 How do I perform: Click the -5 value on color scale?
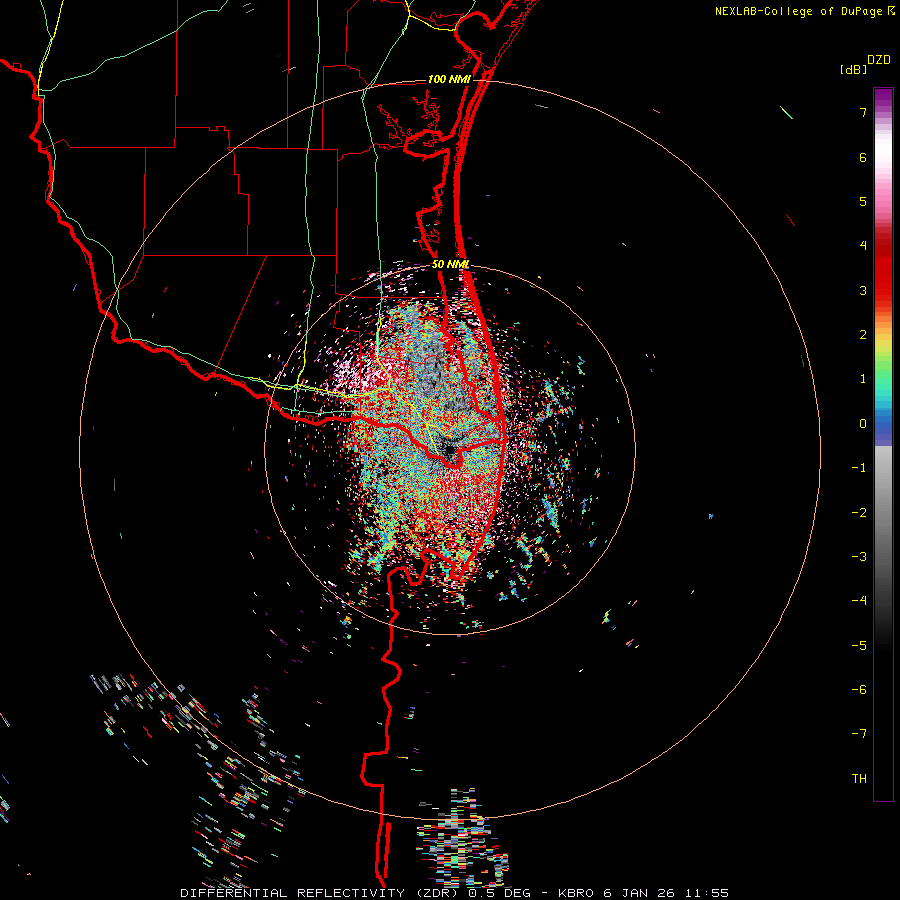coord(859,646)
